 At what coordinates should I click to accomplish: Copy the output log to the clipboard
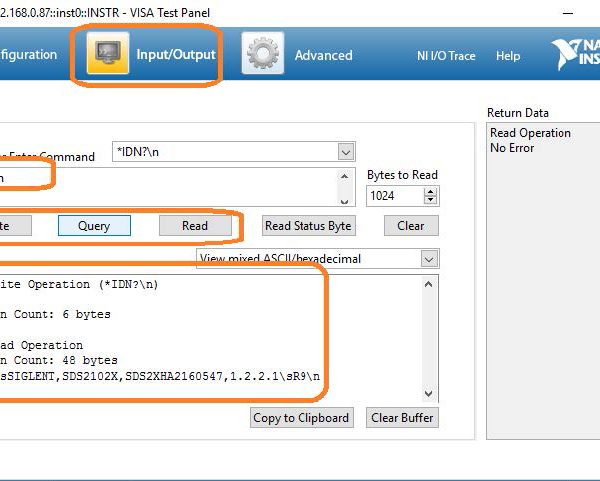click(x=301, y=418)
